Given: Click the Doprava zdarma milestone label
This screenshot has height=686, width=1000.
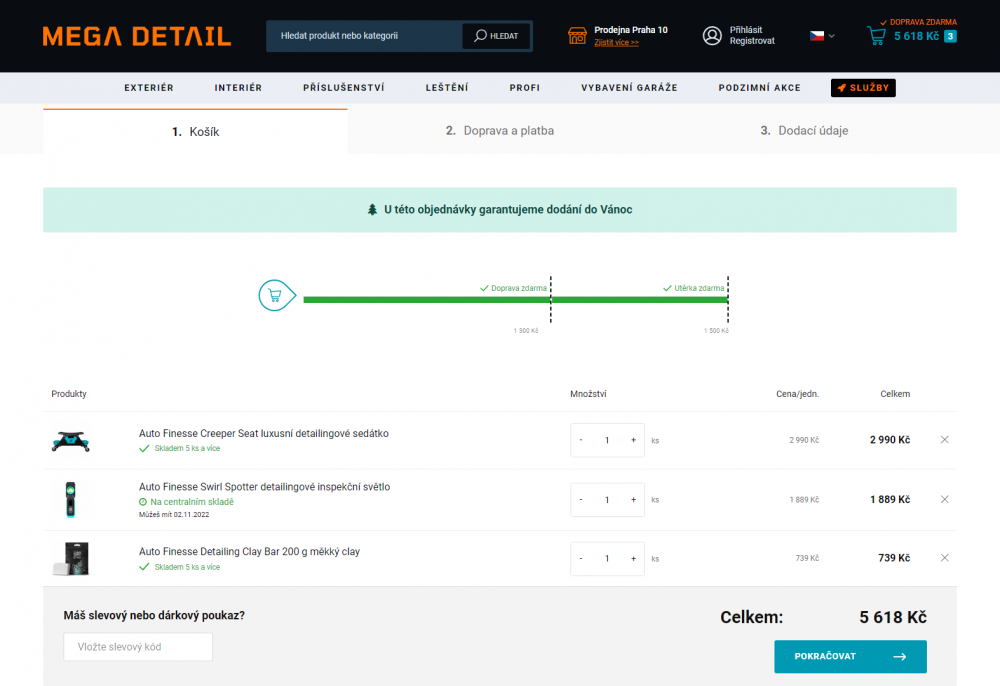Looking at the screenshot, I should pos(513,288).
